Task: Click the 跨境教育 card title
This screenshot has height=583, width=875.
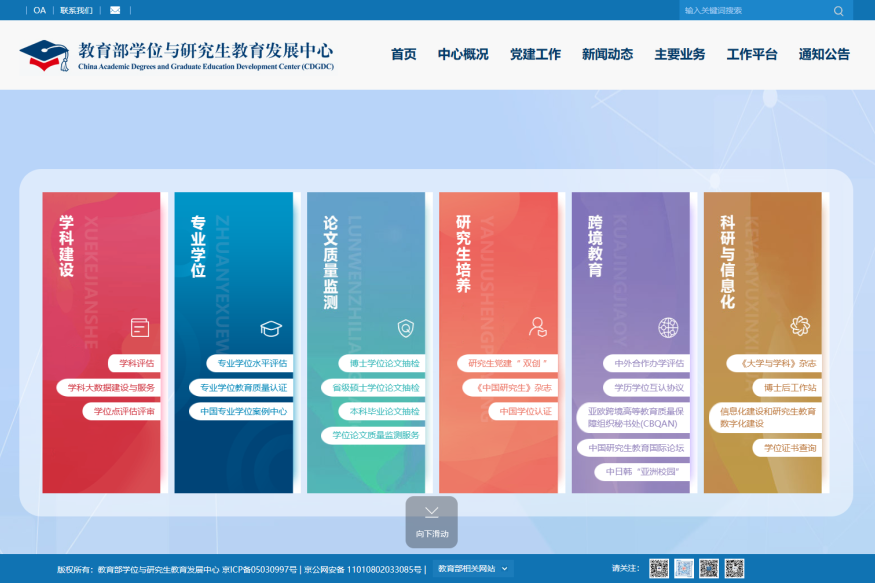Action: point(595,246)
